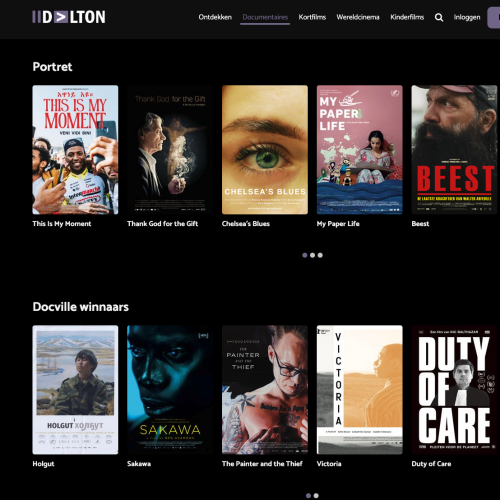The image size is (500, 500).
Task: Select second Portret carousel page dot
Action: point(312,255)
